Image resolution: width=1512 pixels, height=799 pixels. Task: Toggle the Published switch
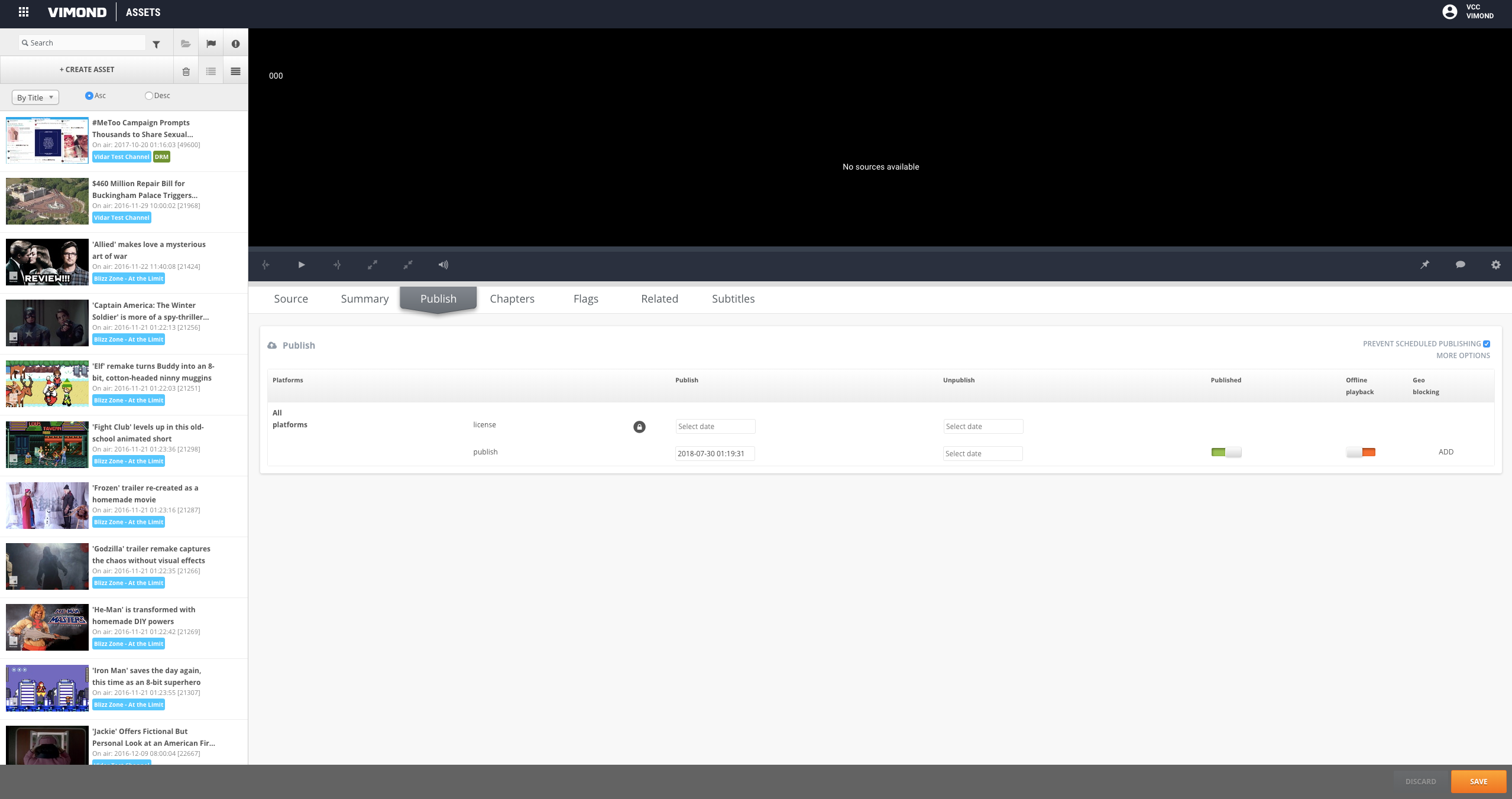(1226, 453)
